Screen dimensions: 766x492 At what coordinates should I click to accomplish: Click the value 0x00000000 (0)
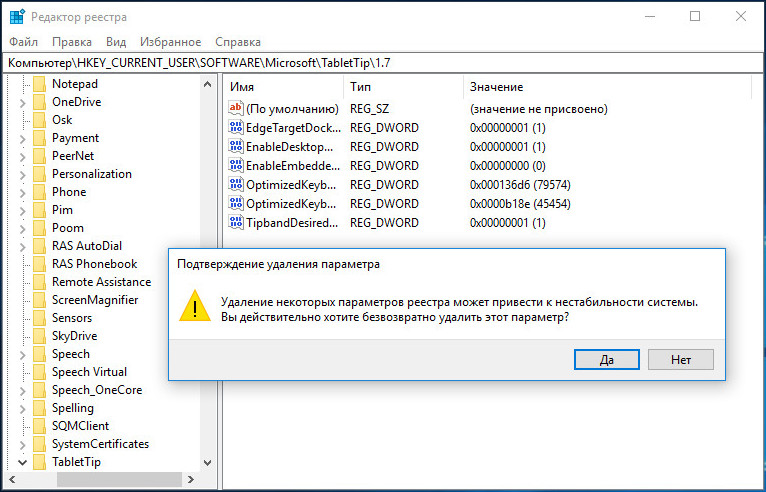(508, 166)
